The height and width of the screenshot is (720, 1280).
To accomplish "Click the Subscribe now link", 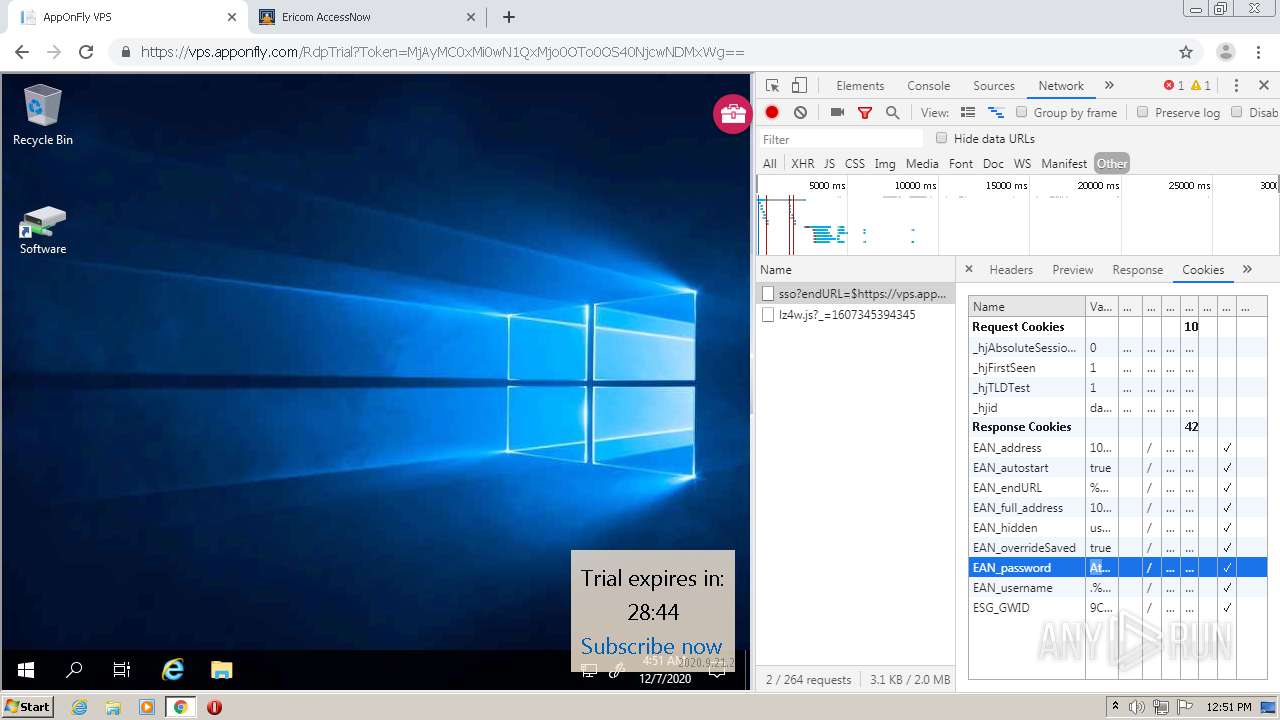I will (651, 646).
